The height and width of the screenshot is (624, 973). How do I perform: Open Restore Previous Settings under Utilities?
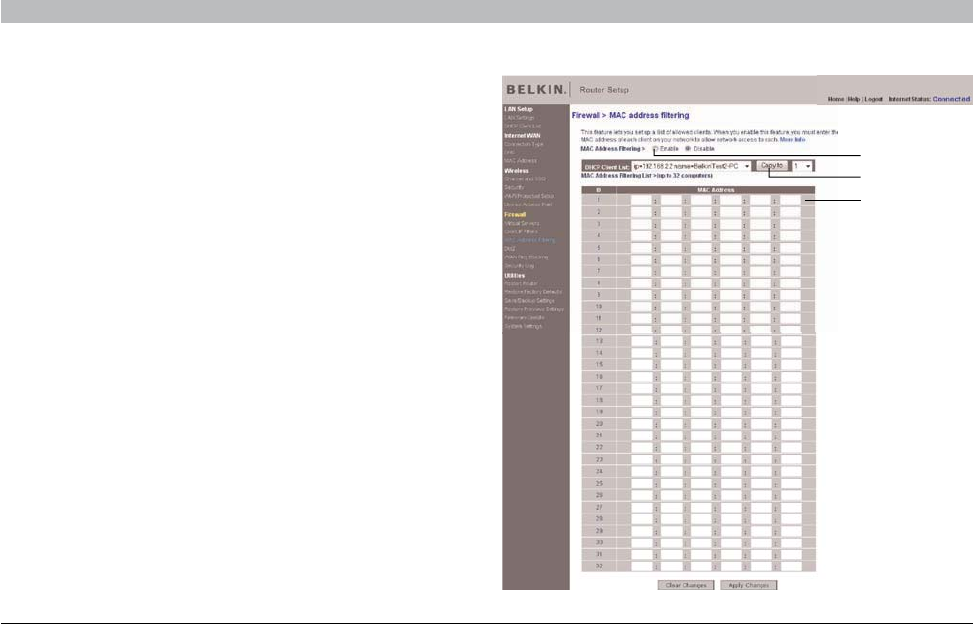click(534, 309)
